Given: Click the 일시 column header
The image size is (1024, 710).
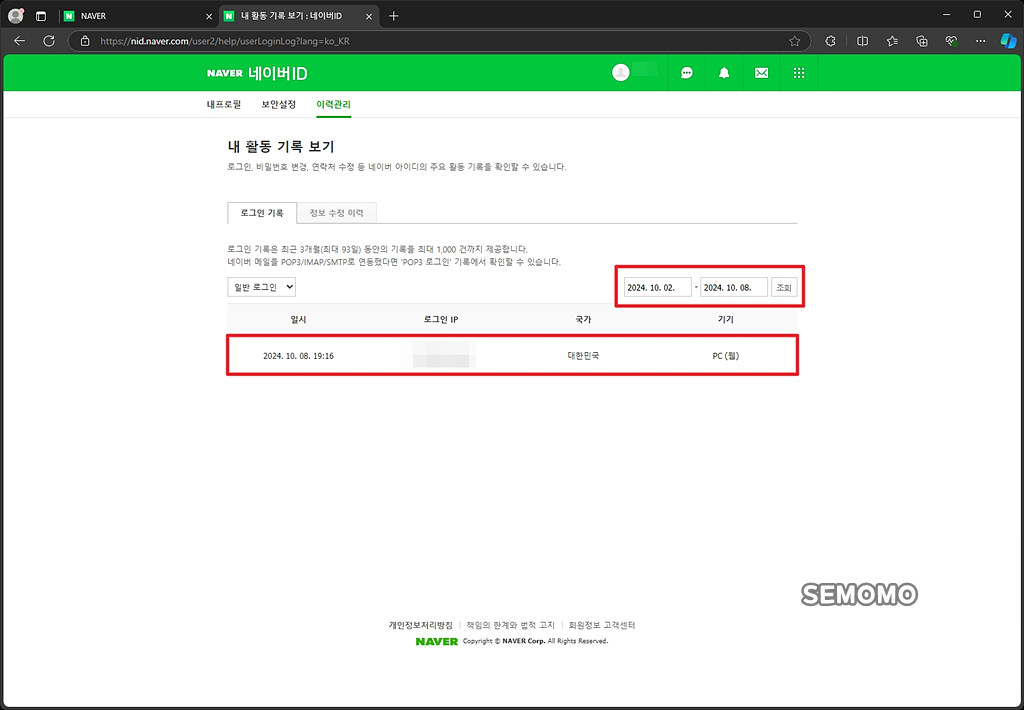Looking at the screenshot, I should (298, 319).
